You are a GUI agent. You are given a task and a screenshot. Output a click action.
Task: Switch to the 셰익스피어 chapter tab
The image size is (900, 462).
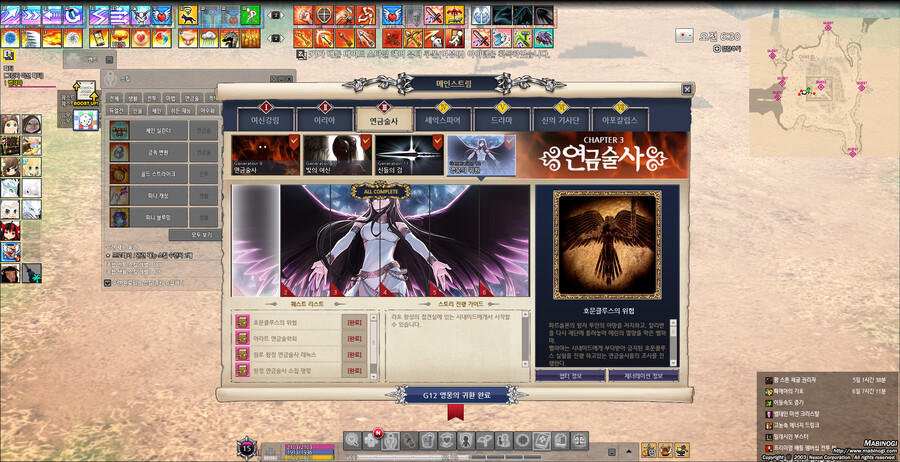coord(443,119)
